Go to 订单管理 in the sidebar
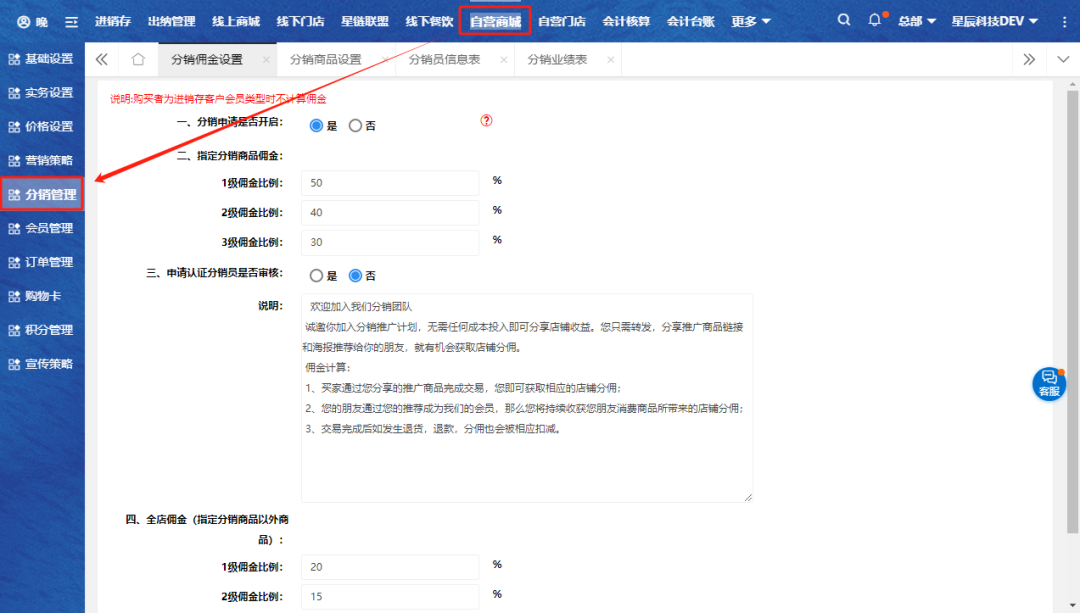This screenshot has width=1080, height=613. click(42, 262)
